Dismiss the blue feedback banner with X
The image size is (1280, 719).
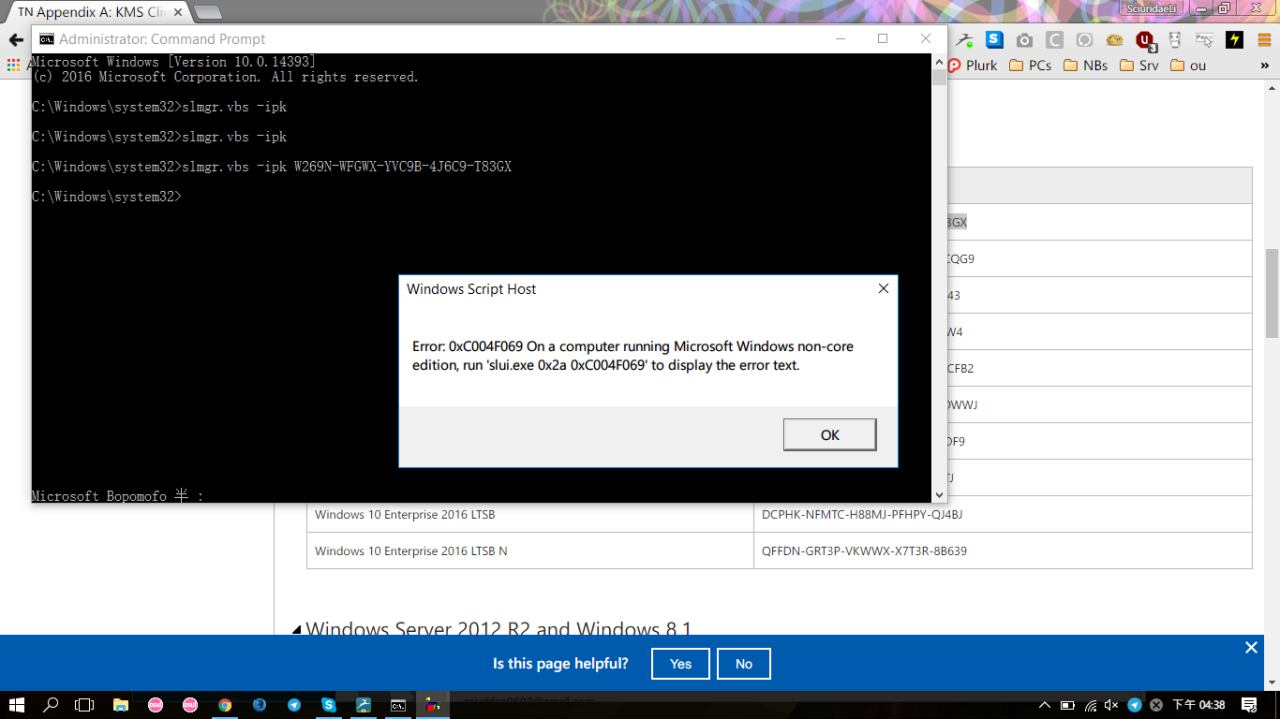click(x=1251, y=648)
